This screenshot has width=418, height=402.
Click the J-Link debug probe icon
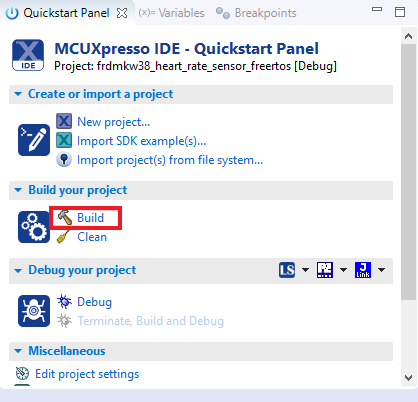coord(363,270)
